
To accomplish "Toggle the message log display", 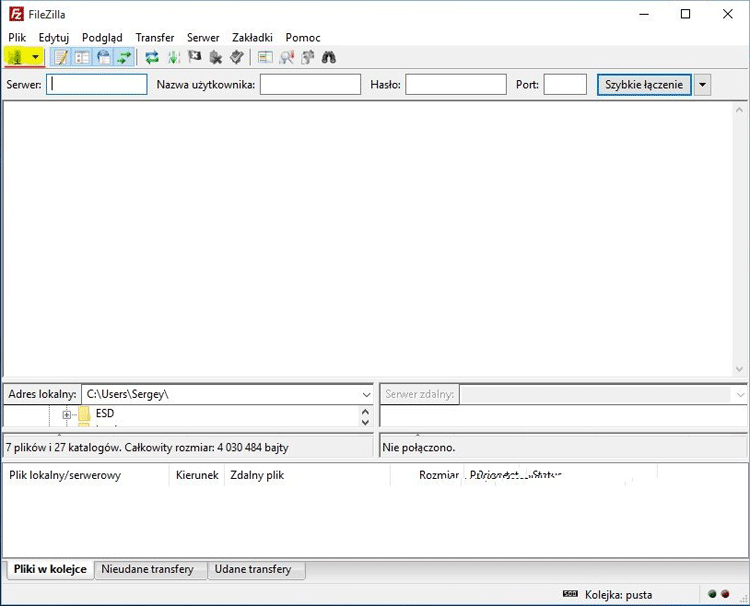I will tap(61, 57).
